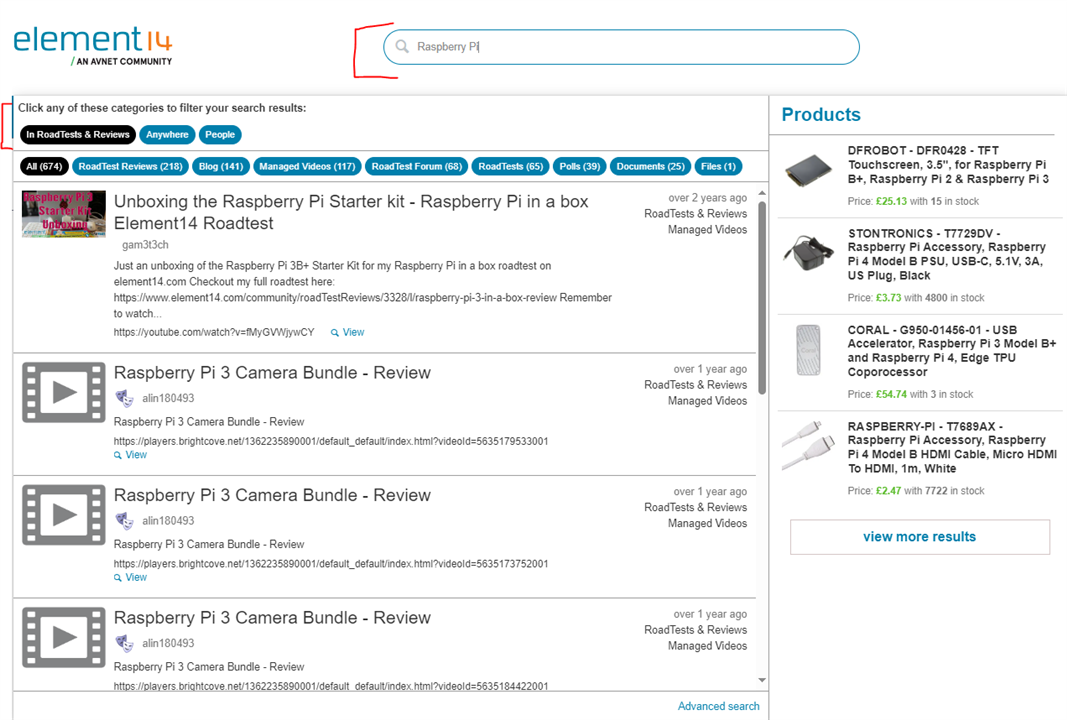Viewport: 1067px width, 720px height.
Task: Open DFROBOT touchscreen product image
Action: pos(808,169)
